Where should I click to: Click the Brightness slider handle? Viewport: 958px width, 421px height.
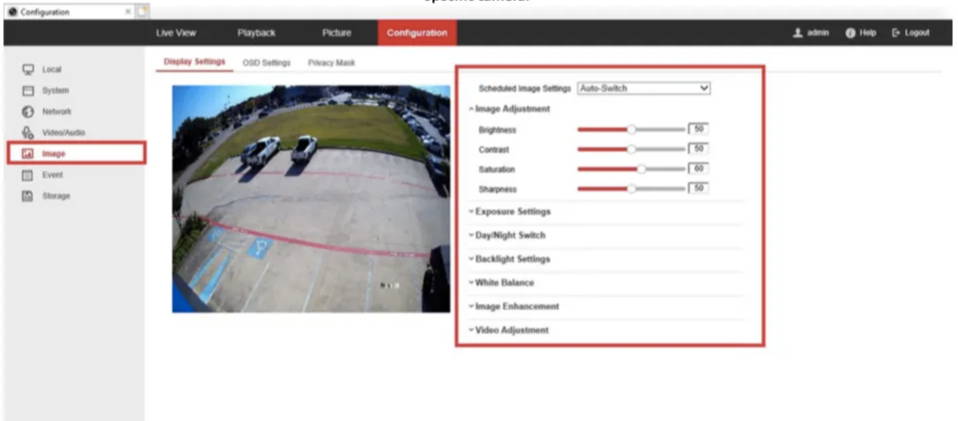(632, 130)
